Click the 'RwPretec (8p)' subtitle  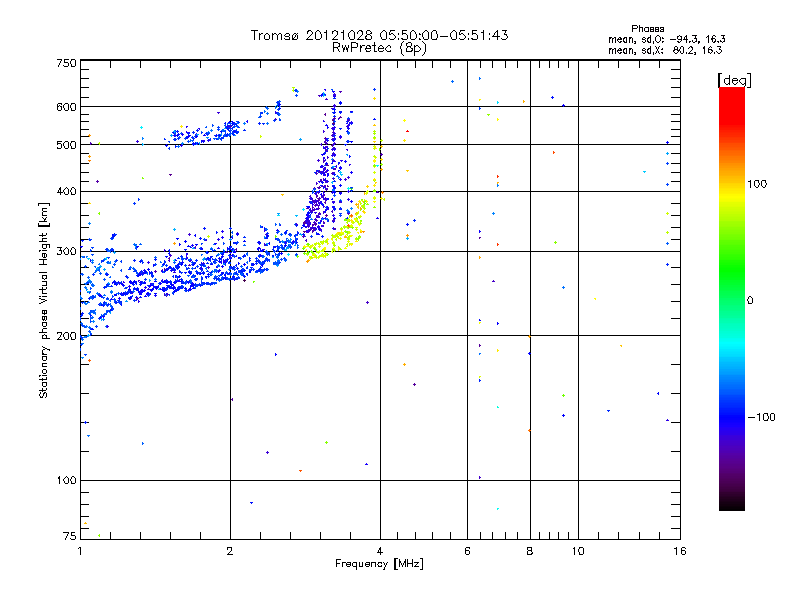click(379, 48)
